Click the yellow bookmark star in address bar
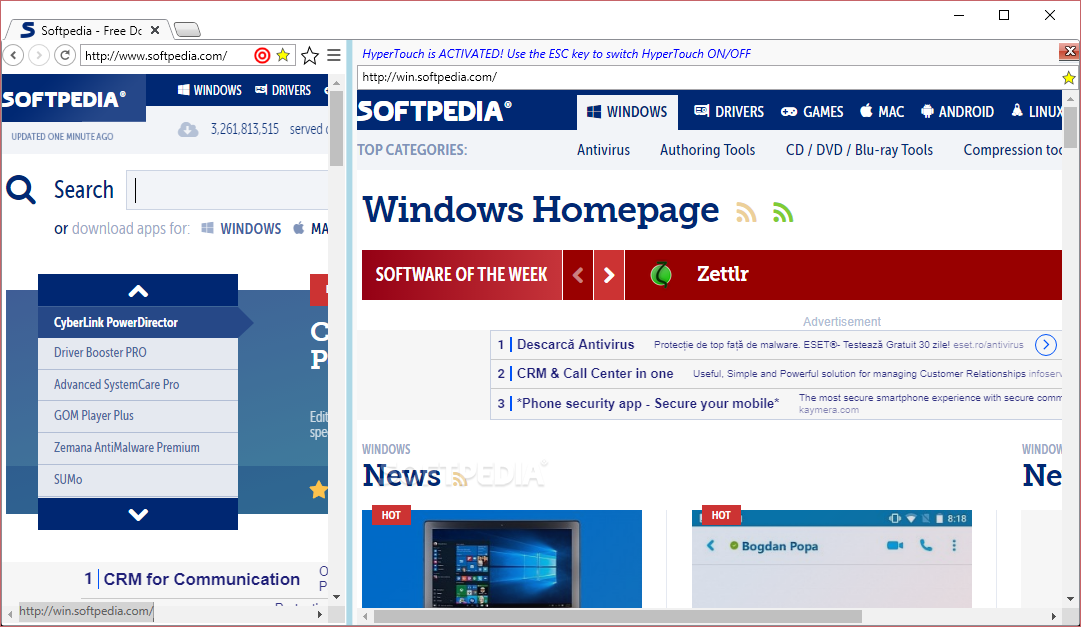The width and height of the screenshot is (1081, 627). [283, 55]
